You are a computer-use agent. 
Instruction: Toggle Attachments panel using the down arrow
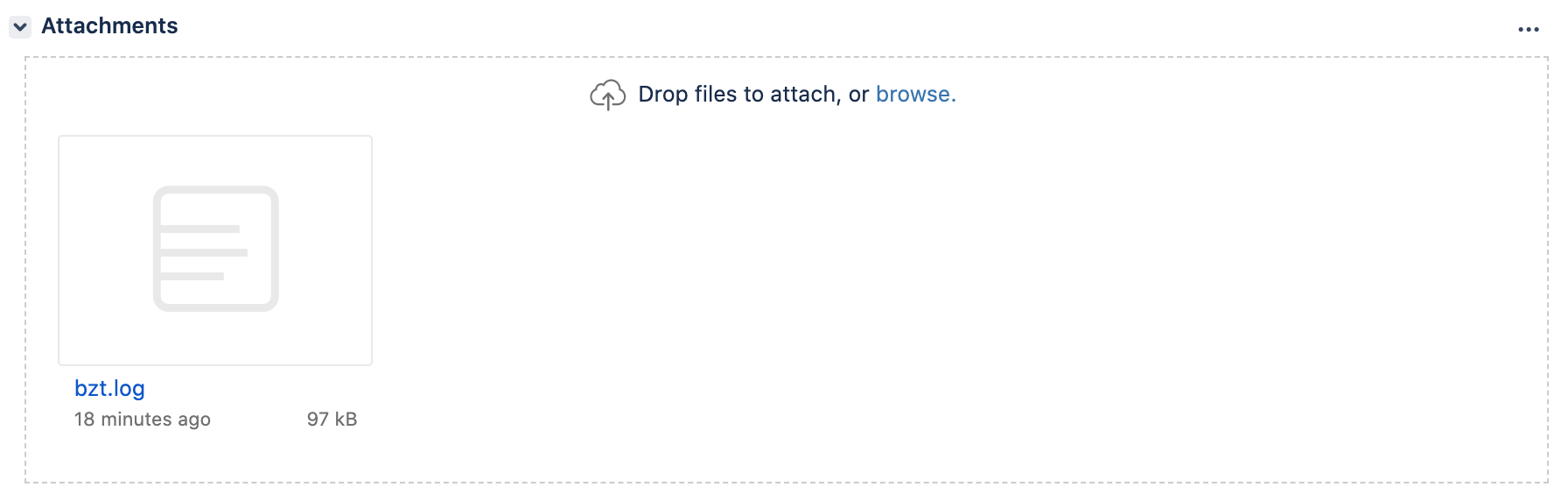20,27
